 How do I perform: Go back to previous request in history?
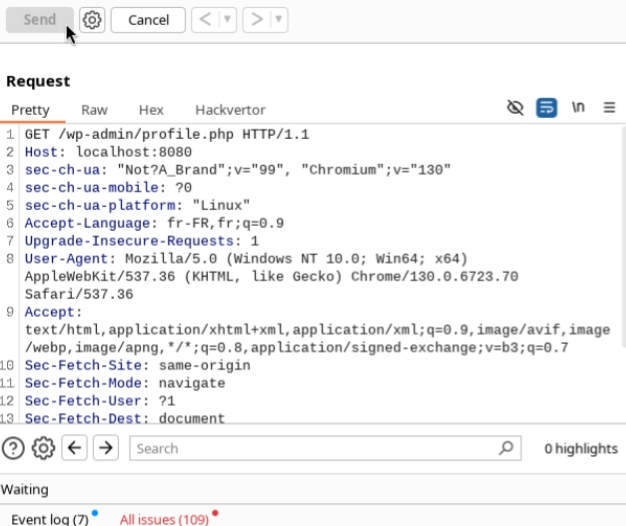pos(203,19)
